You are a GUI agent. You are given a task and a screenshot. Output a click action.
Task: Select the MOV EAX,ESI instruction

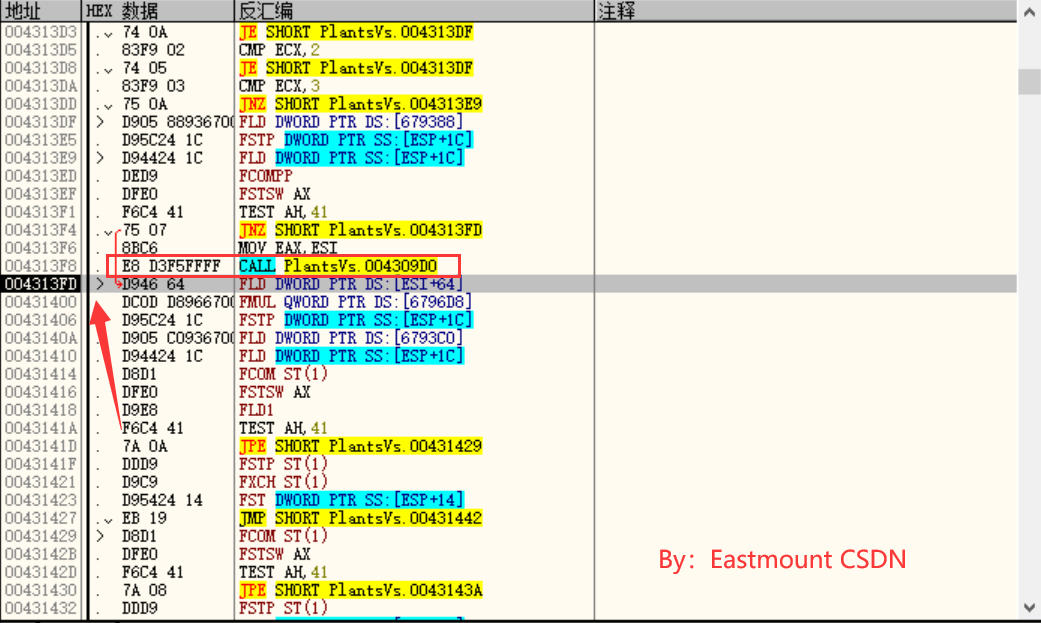(x=288, y=248)
